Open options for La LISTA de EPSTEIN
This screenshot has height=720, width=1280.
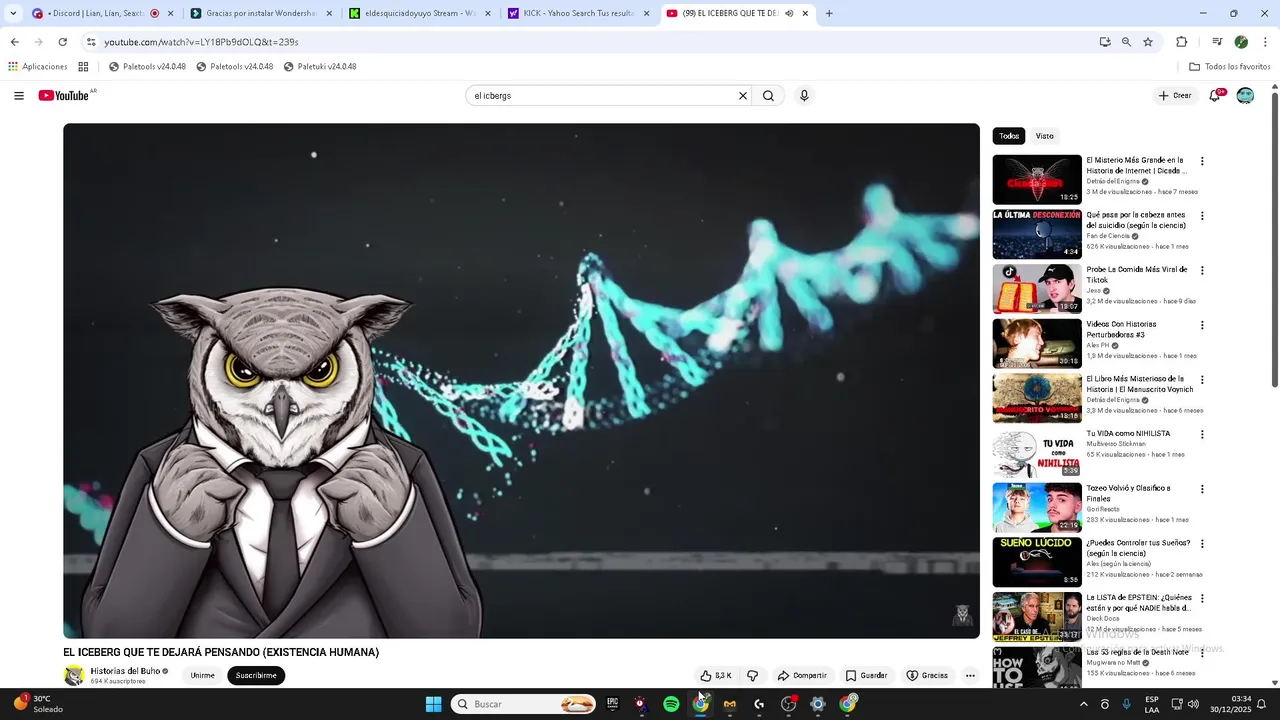pos(1202,599)
